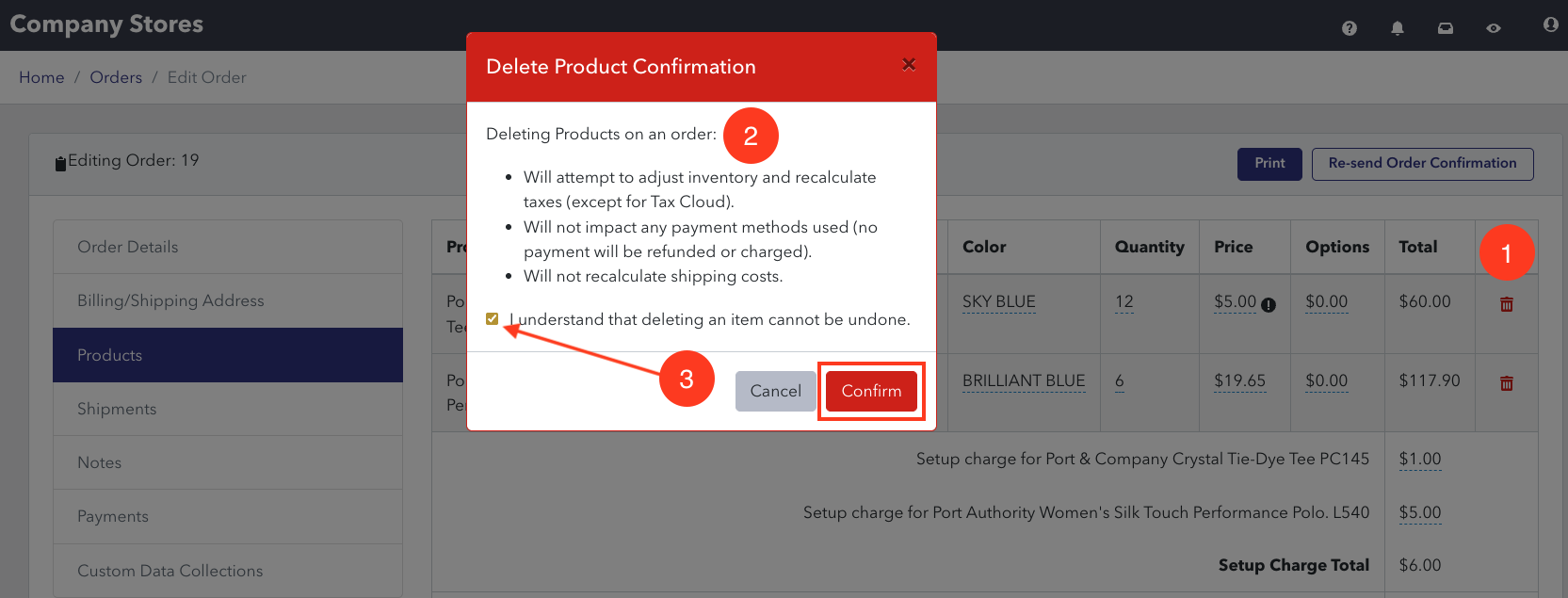
Task: Delete the SKY BLUE product row
Action: point(1507,304)
